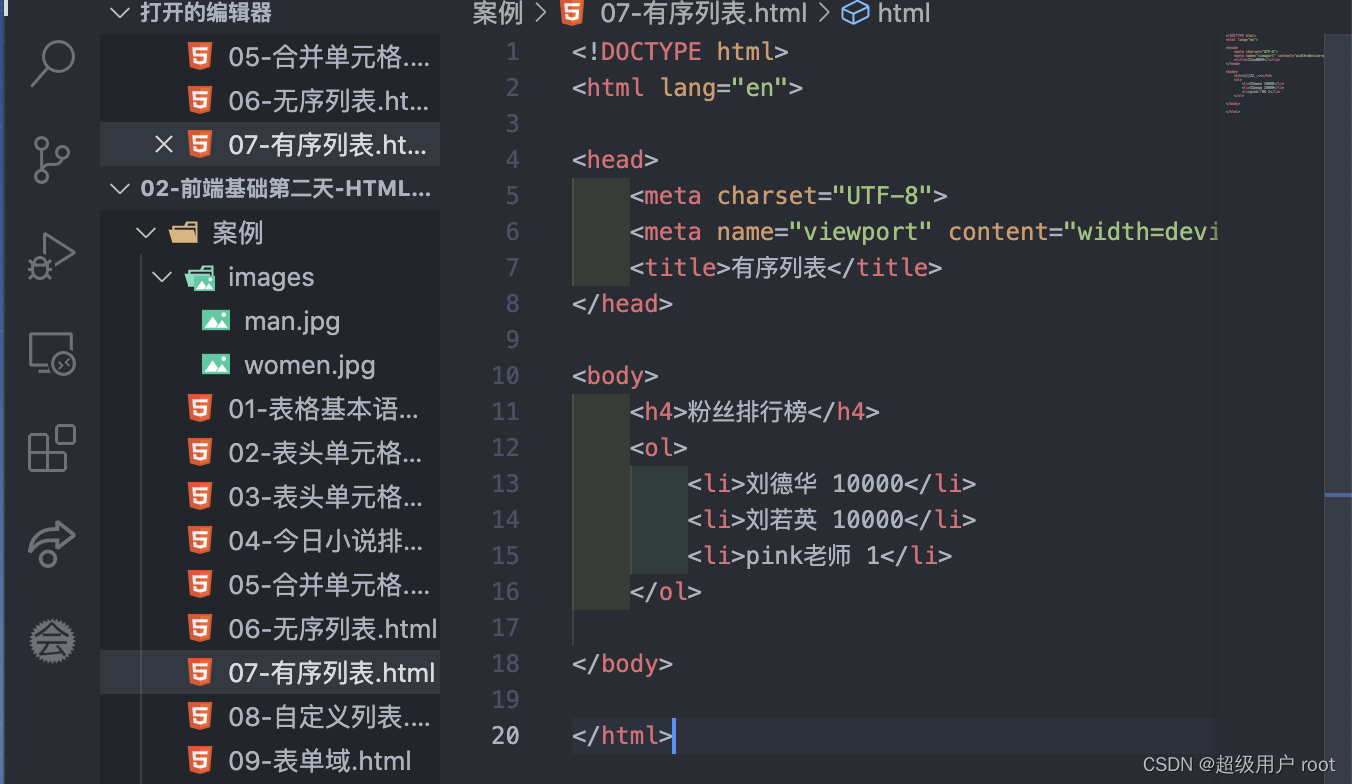The height and width of the screenshot is (784, 1352).
Task: Click the share arrow icon in activity bar
Action: pos(51,544)
